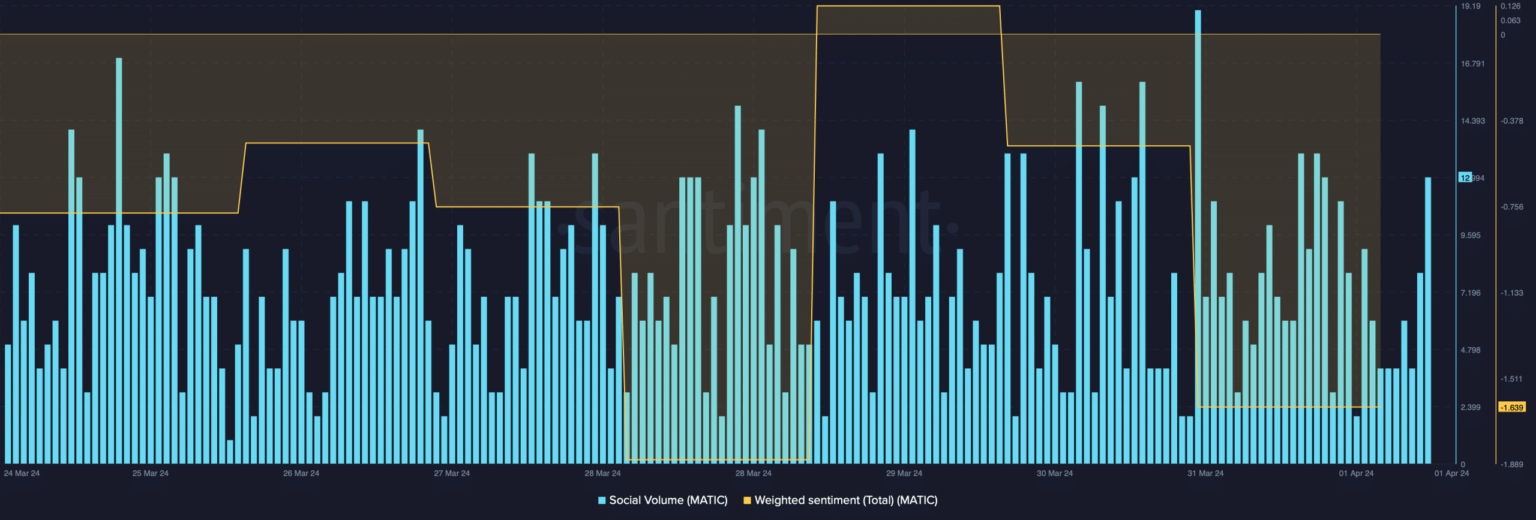1536x520 pixels.
Task: Select the 30 Mar 24 date label
Action: coord(1055,473)
